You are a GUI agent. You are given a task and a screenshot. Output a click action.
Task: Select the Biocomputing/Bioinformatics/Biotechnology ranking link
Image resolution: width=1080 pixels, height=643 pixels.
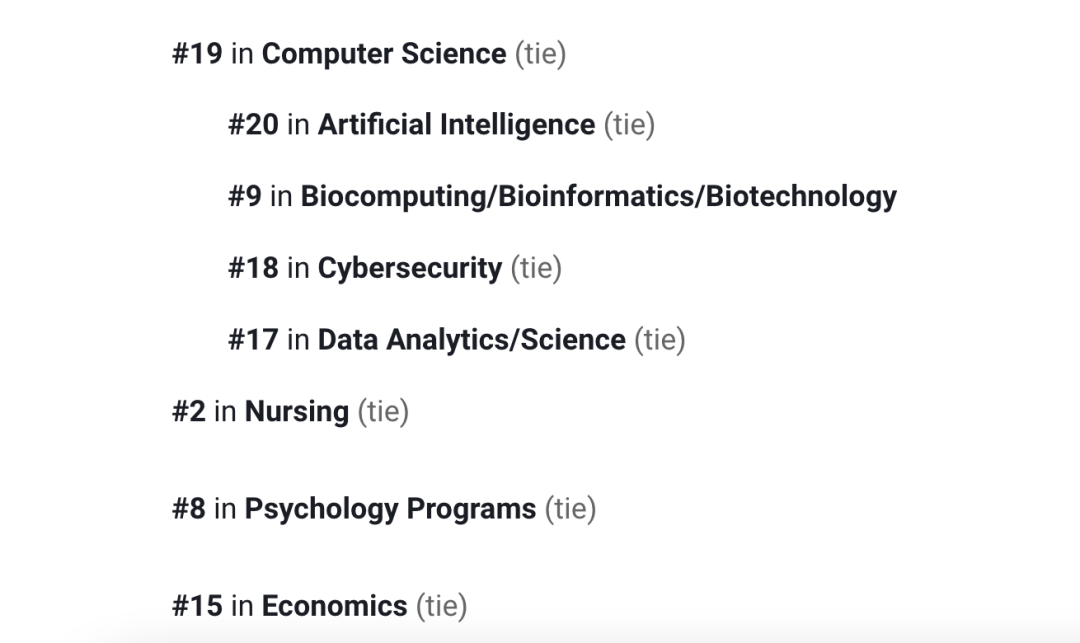tap(598, 196)
